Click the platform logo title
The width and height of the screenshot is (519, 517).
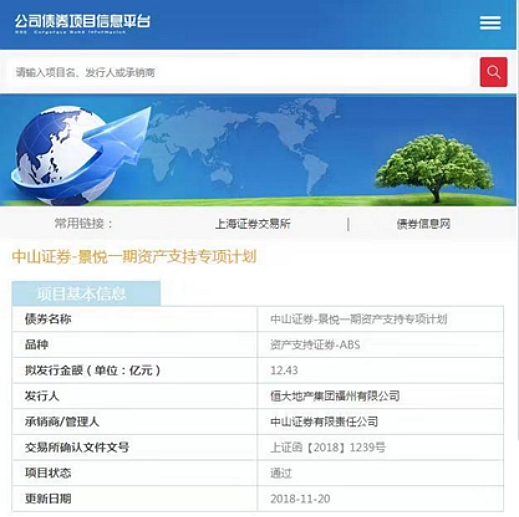pos(82,23)
